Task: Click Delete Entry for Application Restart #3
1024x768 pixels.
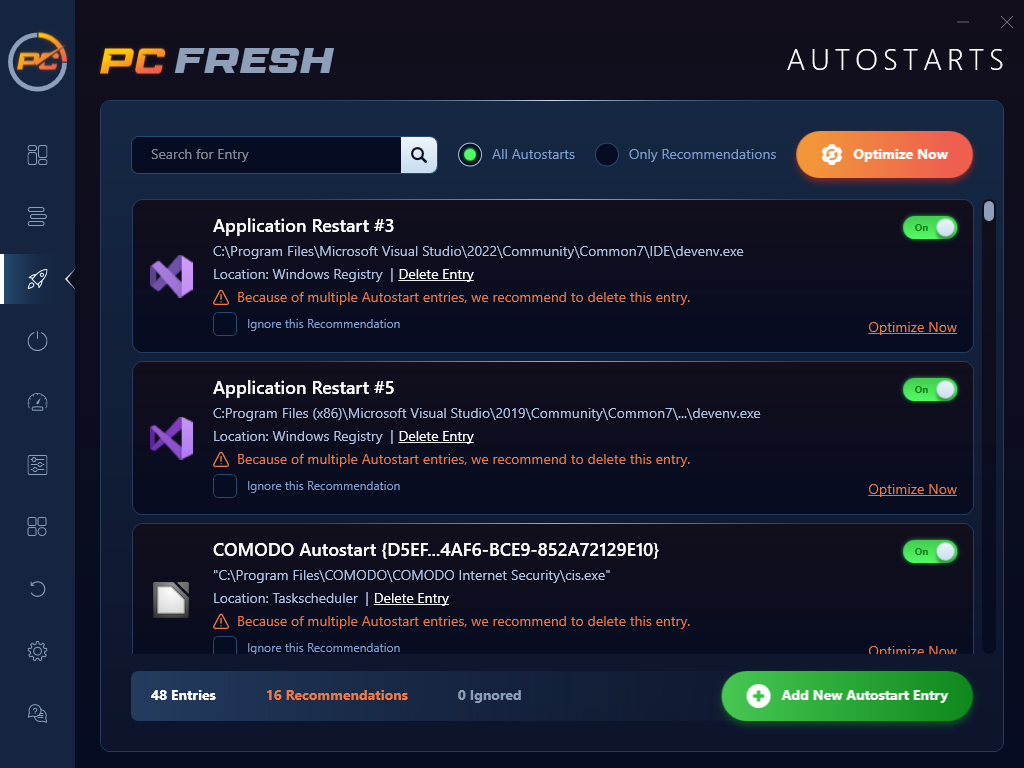Action: [436, 274]
